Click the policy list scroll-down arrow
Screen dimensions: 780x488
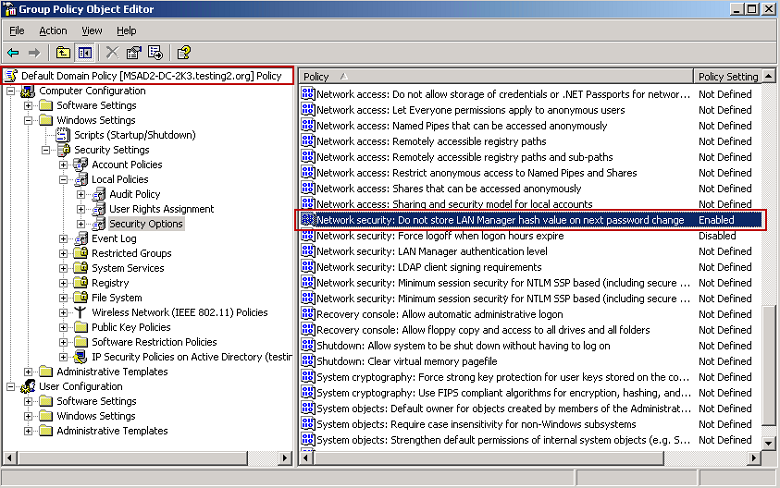(769, 442)
